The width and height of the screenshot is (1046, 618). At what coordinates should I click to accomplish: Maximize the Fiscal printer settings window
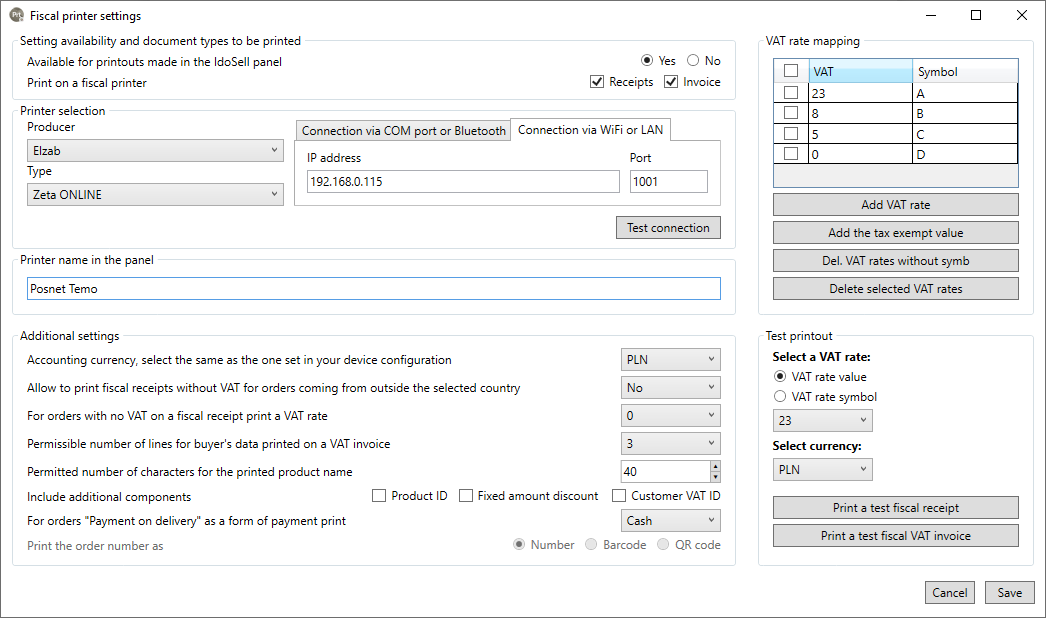coord(976,15)
